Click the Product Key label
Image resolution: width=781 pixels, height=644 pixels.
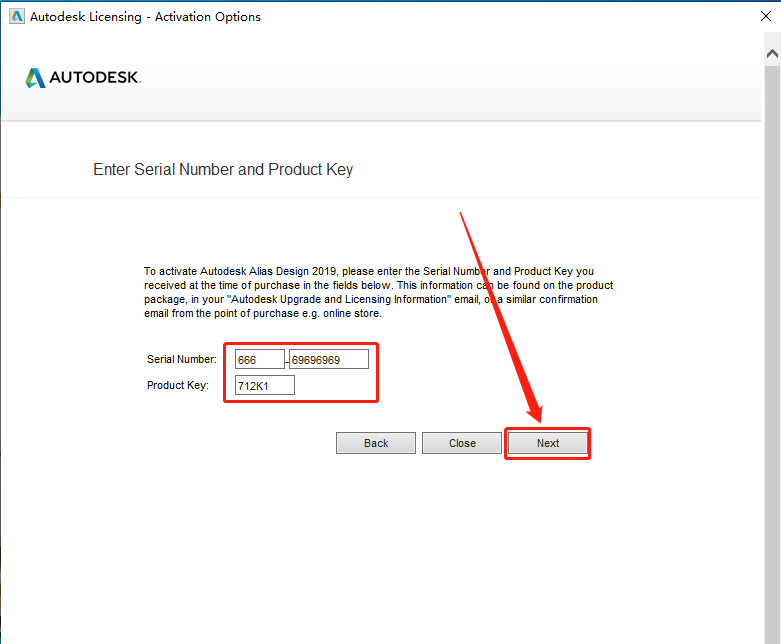(177, 386)
